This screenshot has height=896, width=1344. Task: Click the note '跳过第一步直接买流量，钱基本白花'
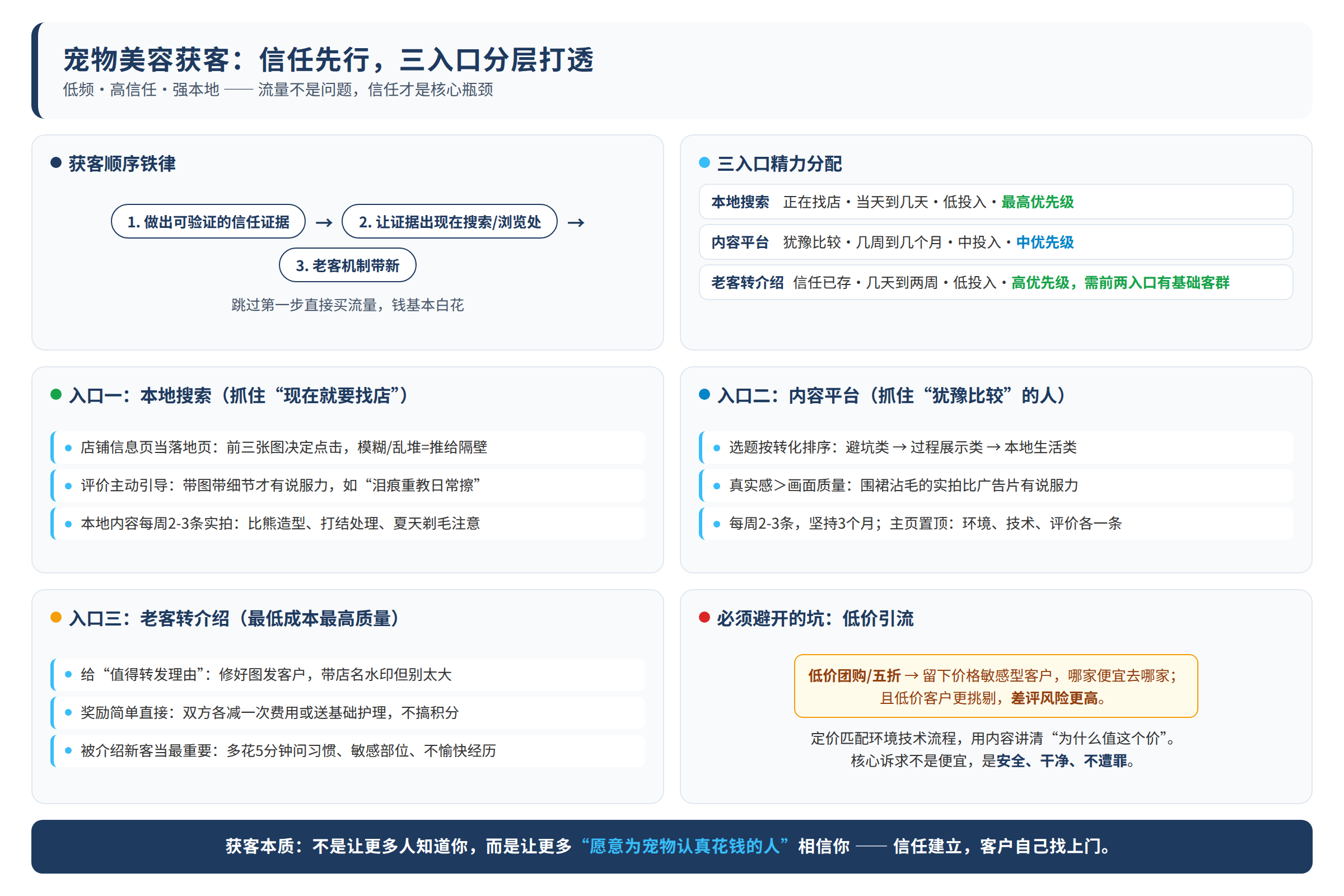(x=347, y=305)
